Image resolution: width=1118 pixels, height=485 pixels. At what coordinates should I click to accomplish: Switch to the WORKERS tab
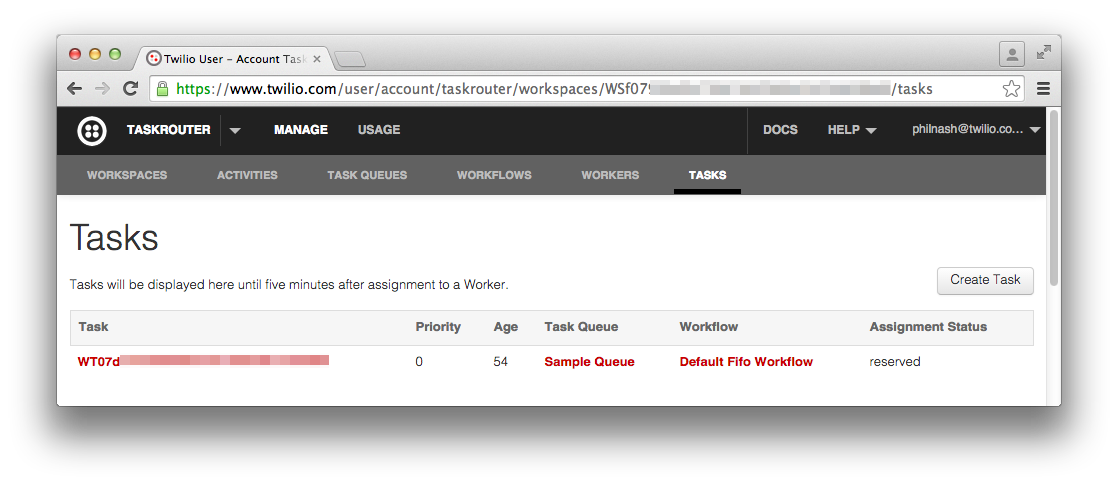pyautogui.click(x=610, y=175)
